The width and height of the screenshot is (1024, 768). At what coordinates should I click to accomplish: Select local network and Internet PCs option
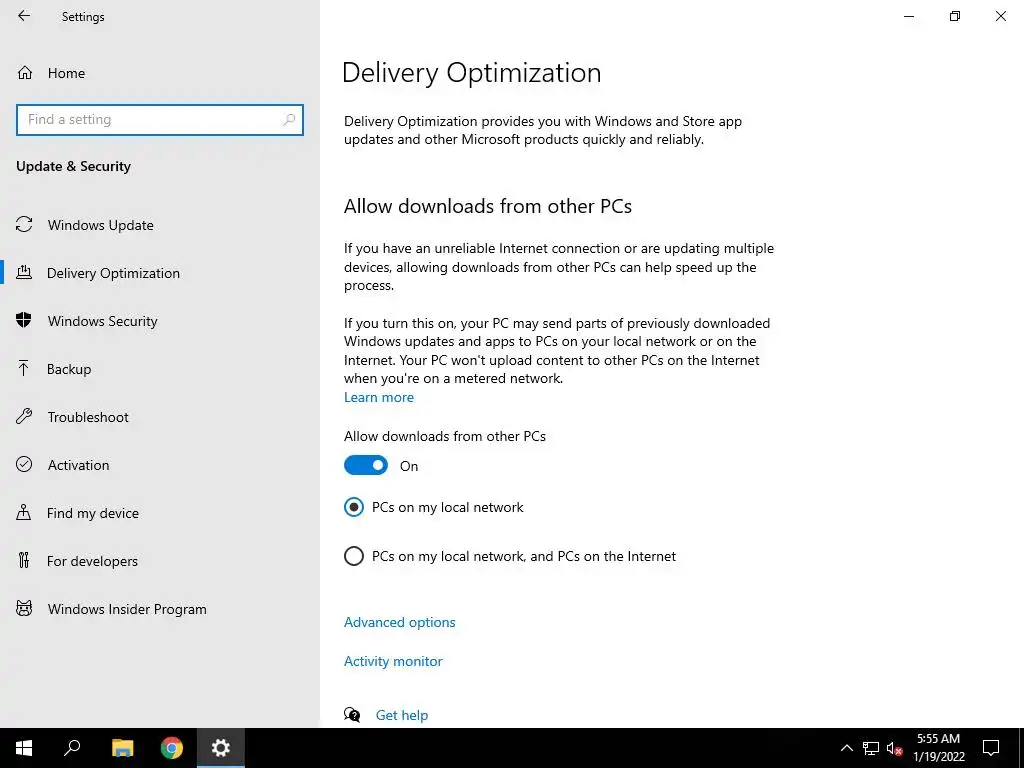point(354,556)
